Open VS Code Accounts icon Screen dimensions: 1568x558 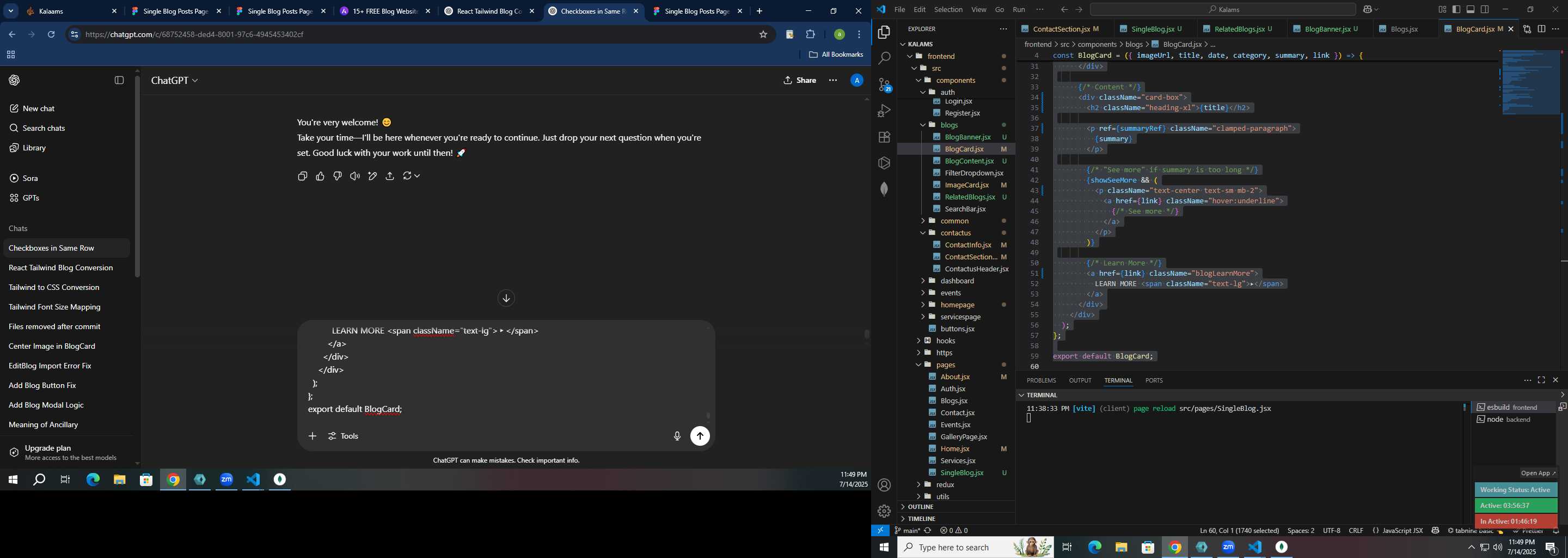(x=884, y=485)
